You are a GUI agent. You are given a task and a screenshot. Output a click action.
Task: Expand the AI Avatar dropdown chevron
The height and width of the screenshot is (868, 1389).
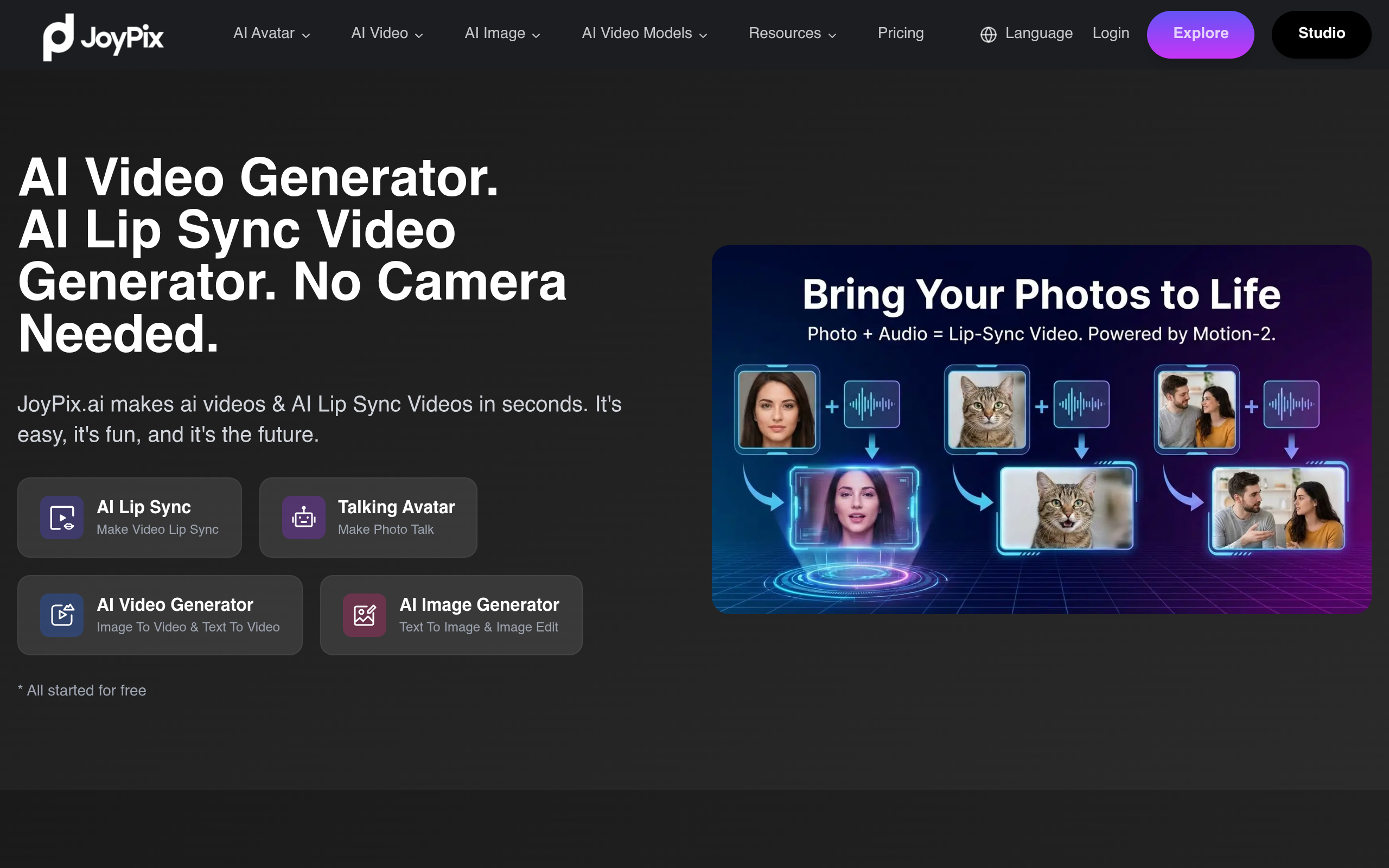(x=307, y=36)
